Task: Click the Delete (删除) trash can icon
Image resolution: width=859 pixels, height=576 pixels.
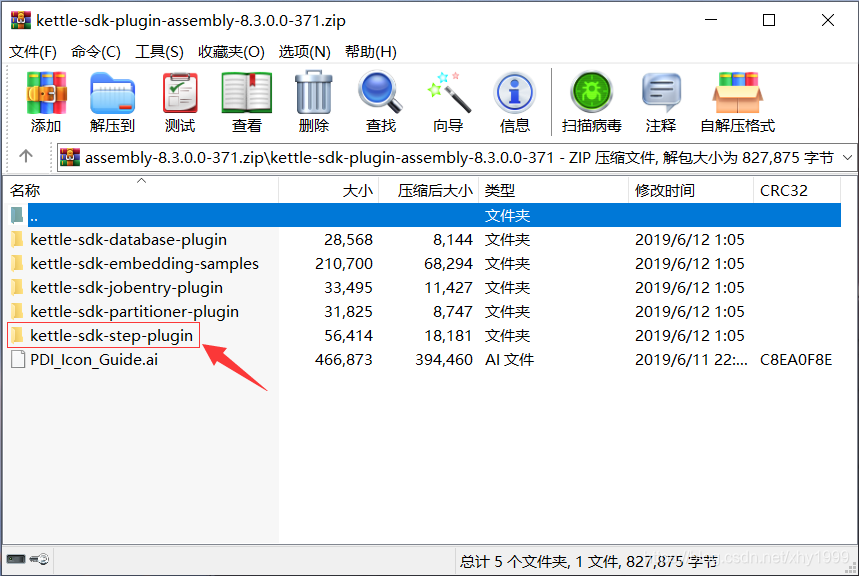Action: 313,92
